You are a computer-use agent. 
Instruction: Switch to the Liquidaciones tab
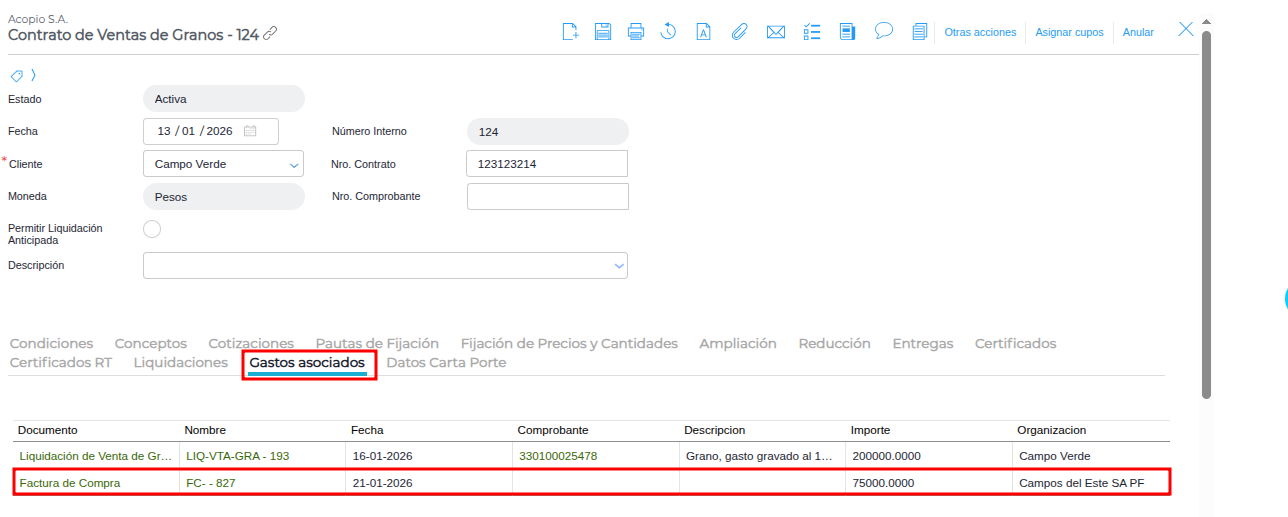tap(181, 362)
